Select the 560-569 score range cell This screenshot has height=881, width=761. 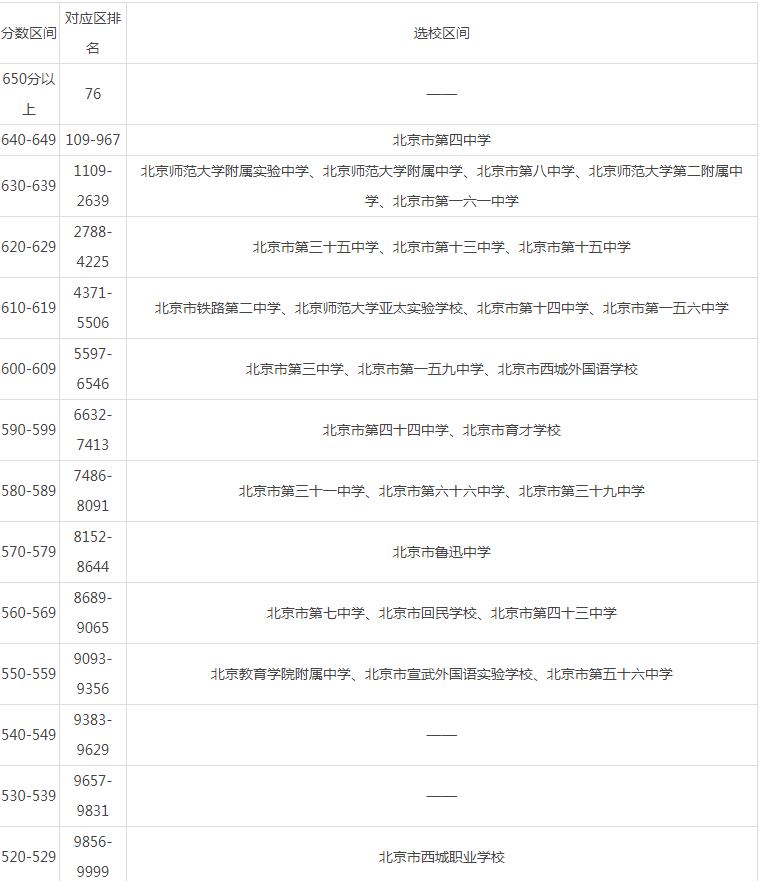29,613
